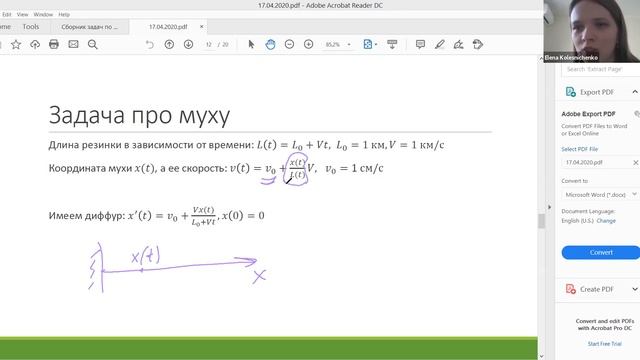640x360 pixels.
Task: Zoom out with the minus icon
Action: [289, 44]
